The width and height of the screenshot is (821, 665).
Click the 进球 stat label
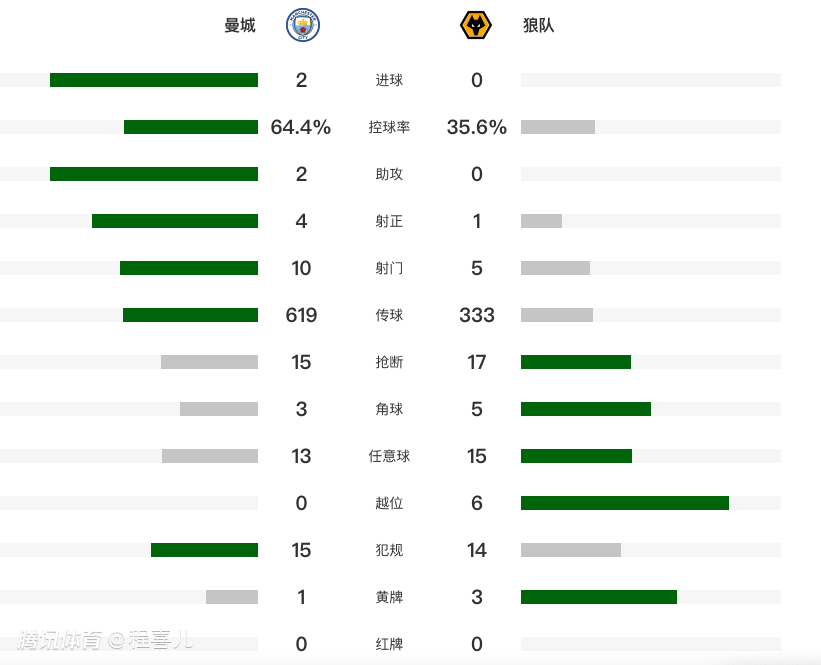click(389, 80)
